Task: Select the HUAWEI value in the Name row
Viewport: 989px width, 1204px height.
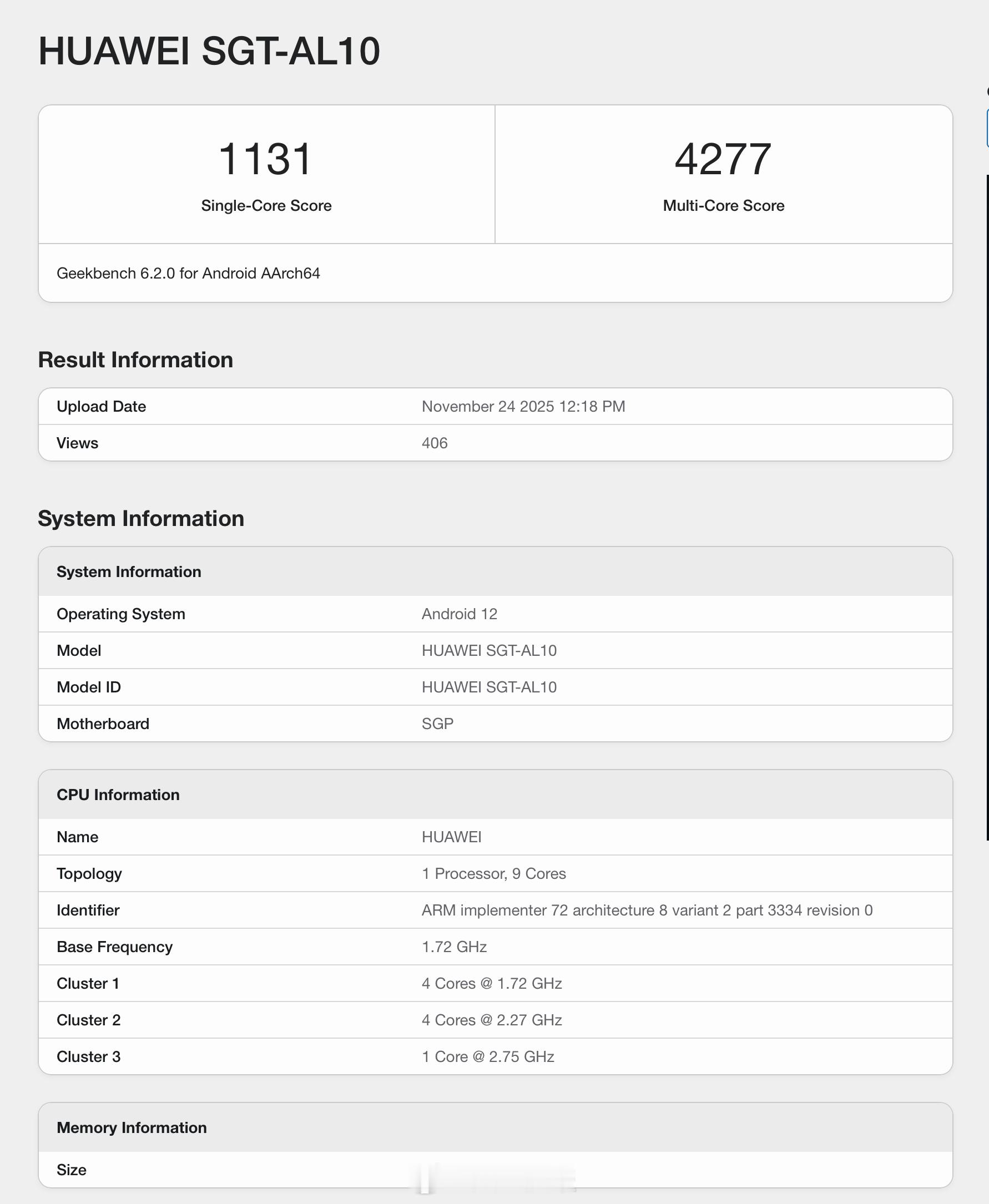Action: [452, 837]
